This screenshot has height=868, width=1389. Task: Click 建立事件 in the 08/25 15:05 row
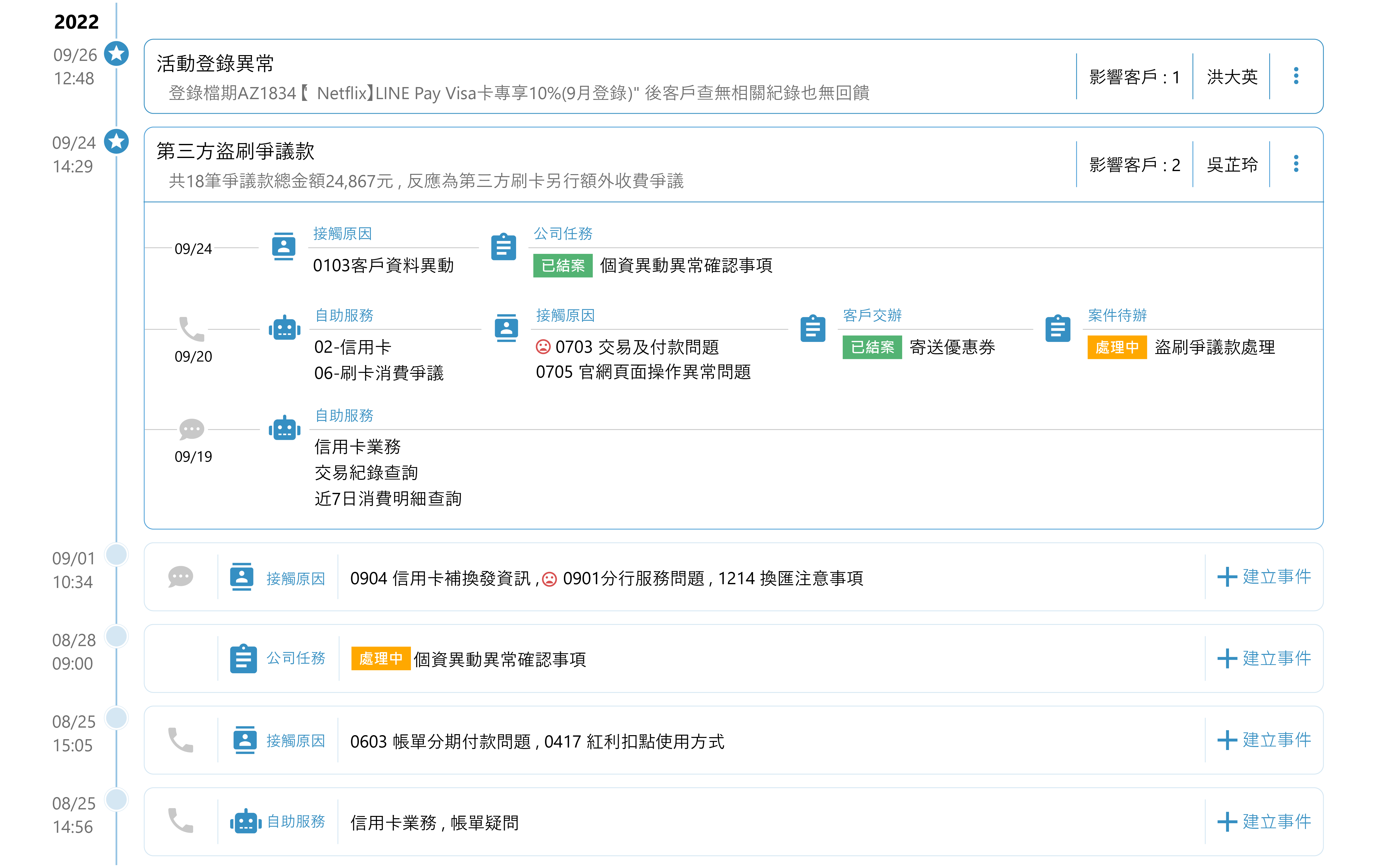point(1264,740)
